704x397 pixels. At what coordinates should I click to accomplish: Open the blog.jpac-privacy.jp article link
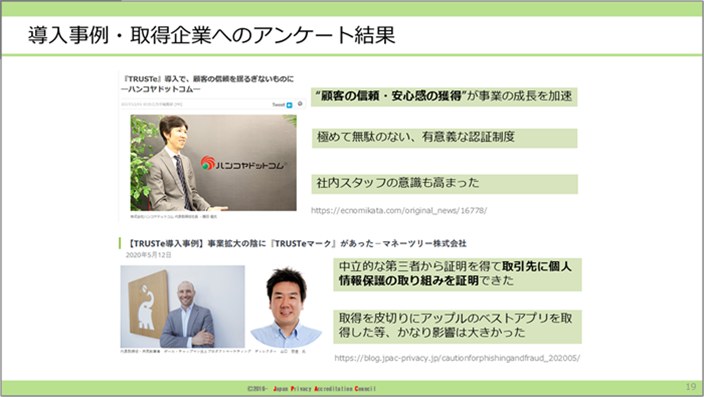[457, 358]
